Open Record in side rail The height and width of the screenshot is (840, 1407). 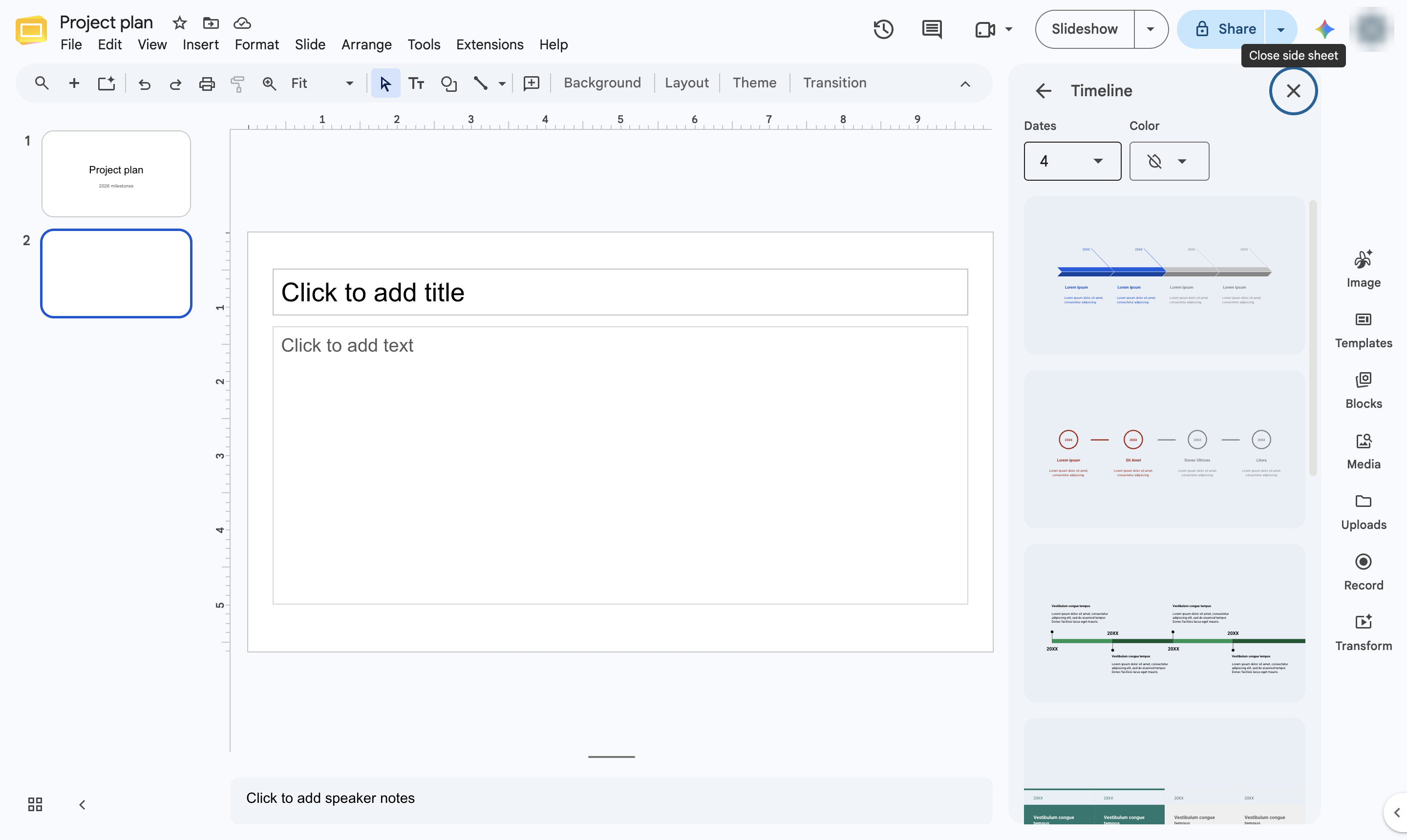(x=1364, y=572)
